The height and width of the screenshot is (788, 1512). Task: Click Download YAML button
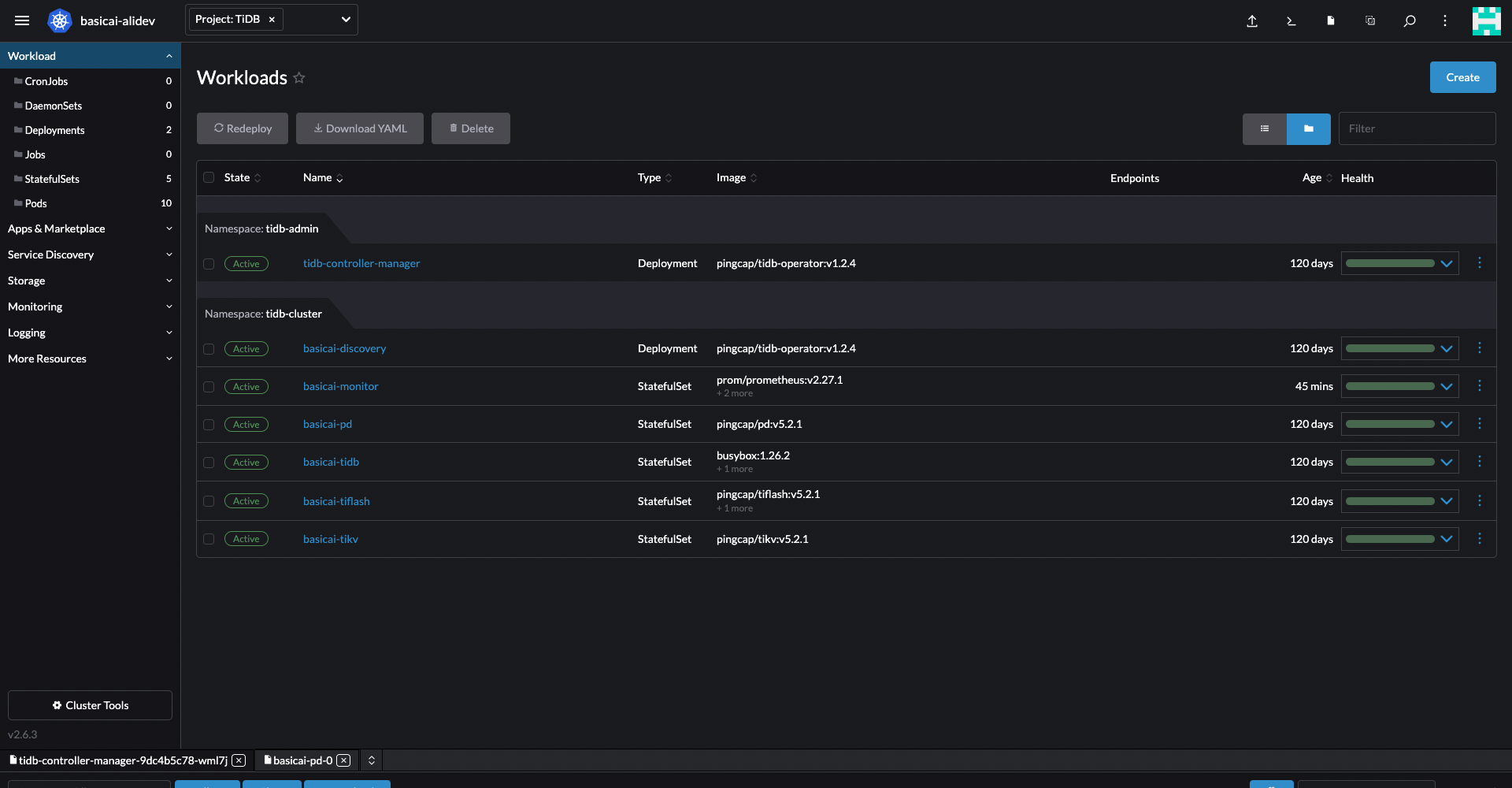click(x=360, y=128)
